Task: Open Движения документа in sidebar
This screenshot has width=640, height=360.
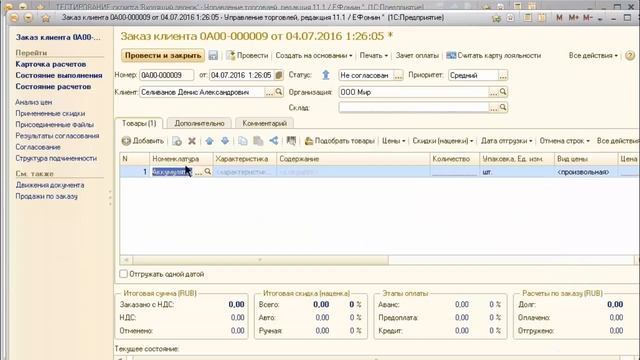Action: tap(50, 185)
